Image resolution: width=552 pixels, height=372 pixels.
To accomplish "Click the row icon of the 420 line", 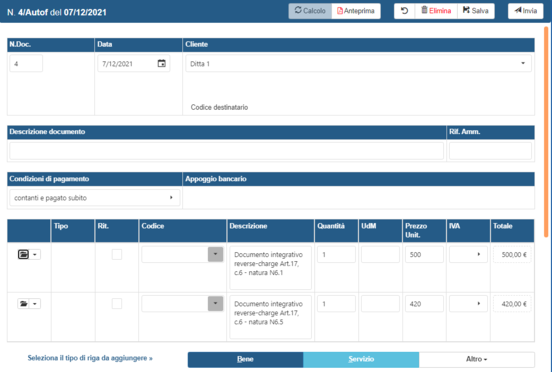I will (23, 303).
